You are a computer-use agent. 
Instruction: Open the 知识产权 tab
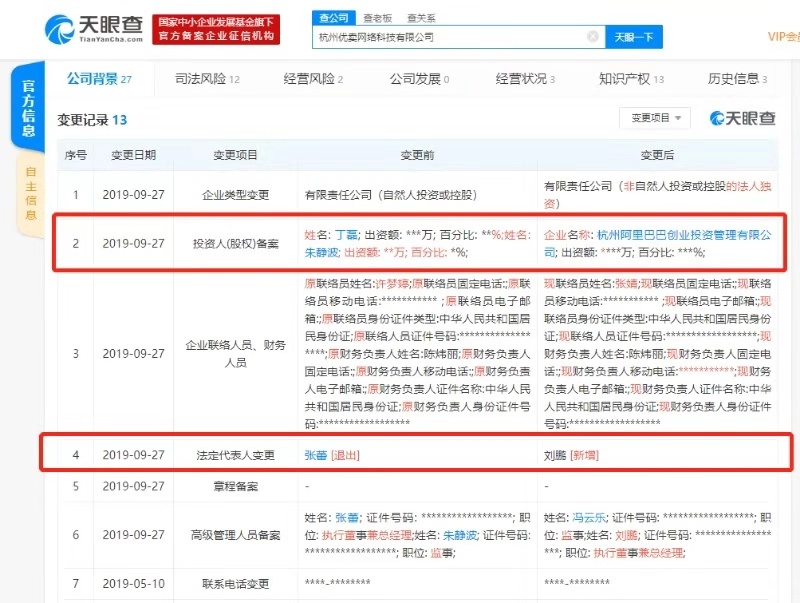coord(632,79)
